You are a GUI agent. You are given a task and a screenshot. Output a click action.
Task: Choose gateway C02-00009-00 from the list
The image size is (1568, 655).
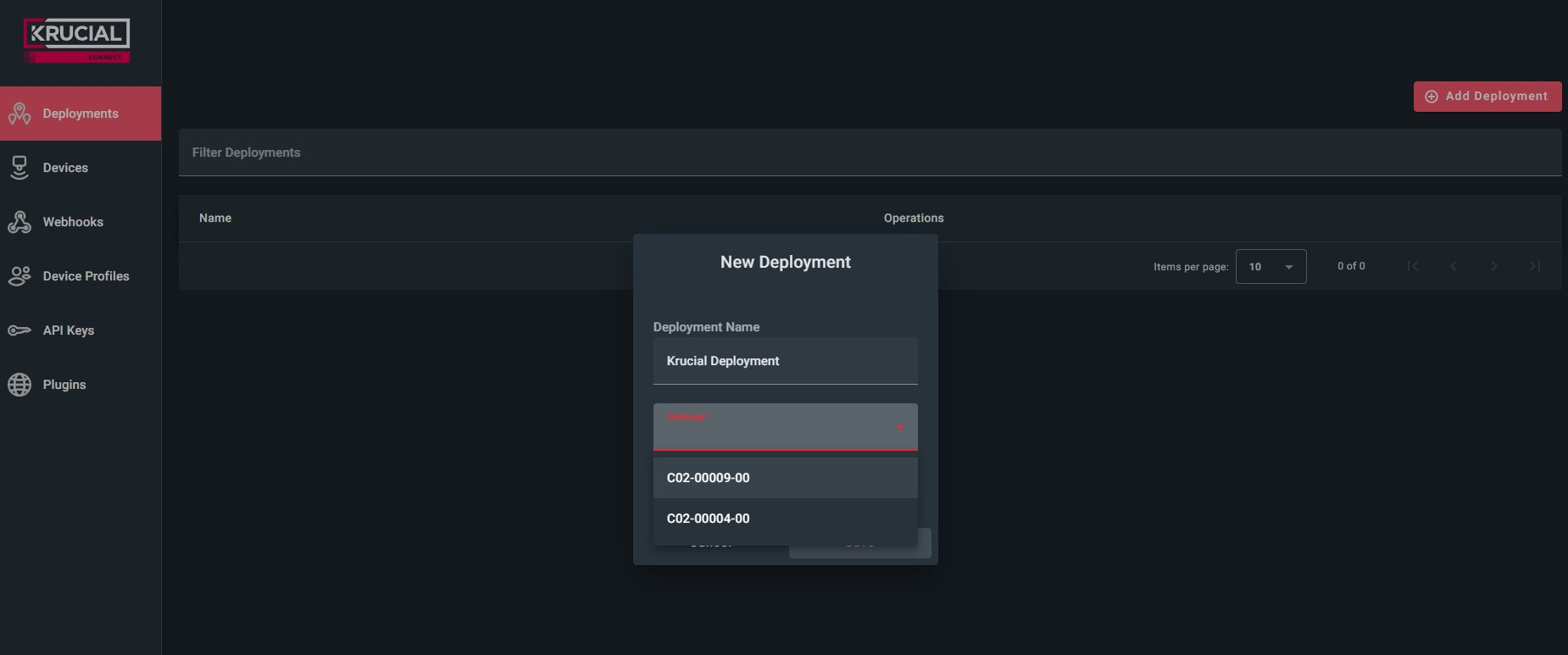785,478
